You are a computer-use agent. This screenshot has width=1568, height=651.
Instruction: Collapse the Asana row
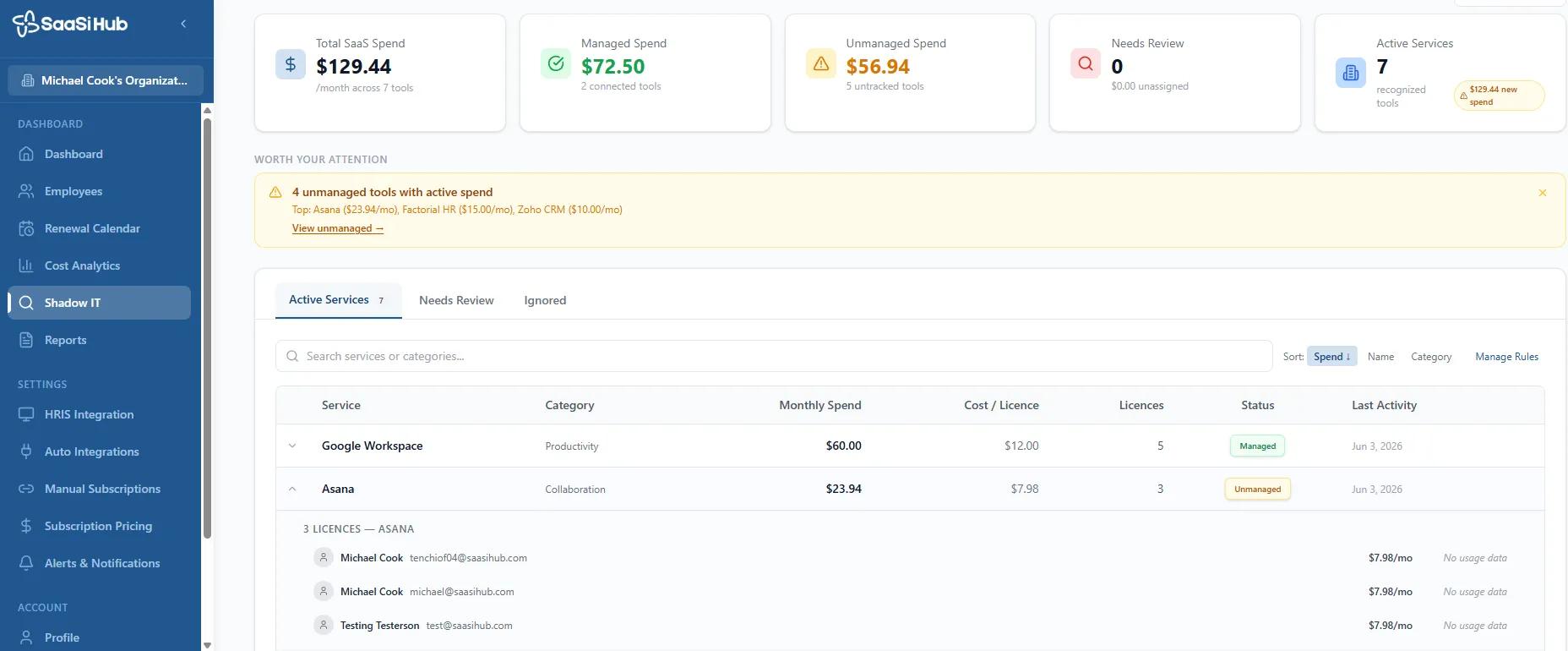(292, 489)
